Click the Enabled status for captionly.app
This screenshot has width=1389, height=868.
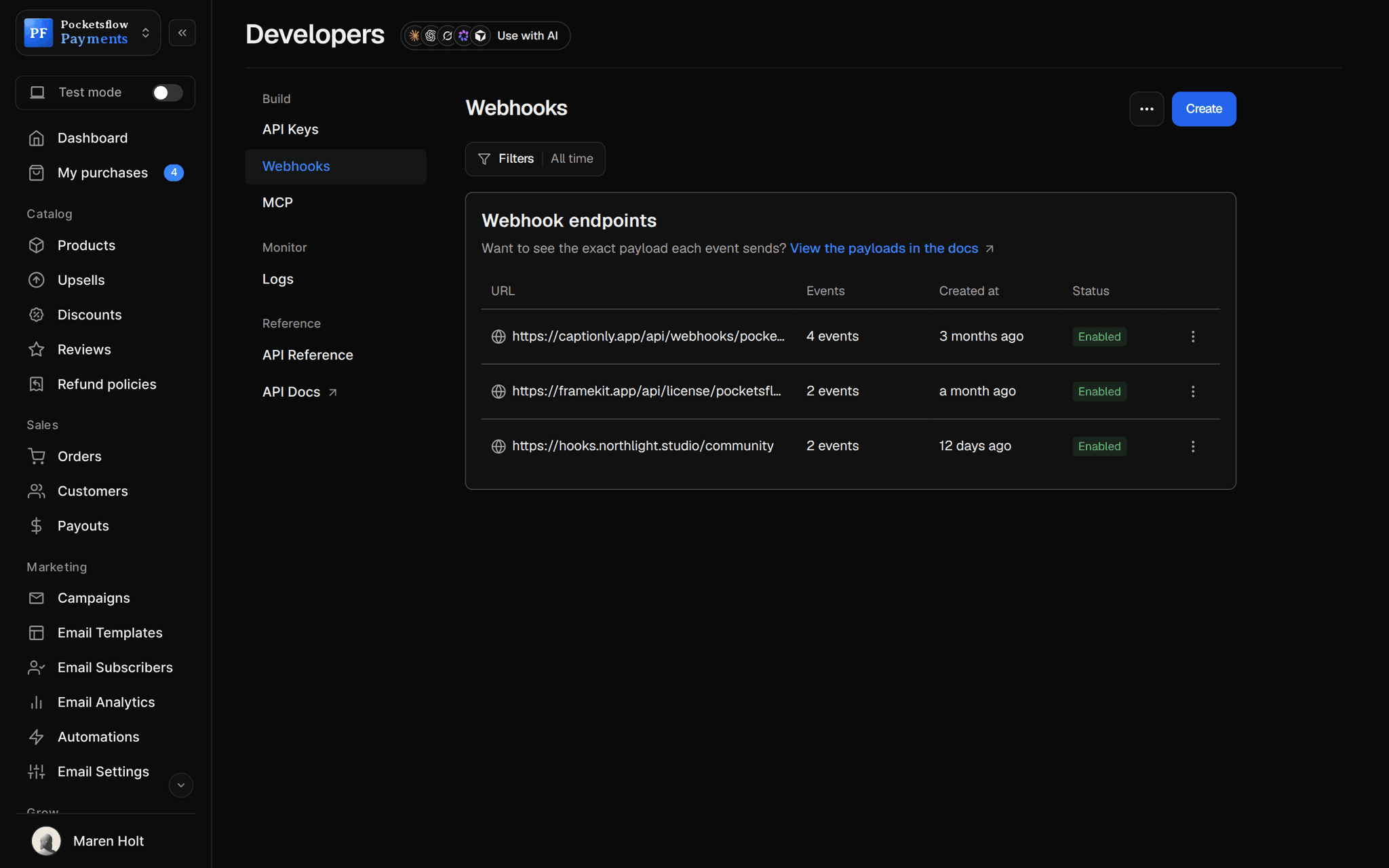coord(1099,337)
